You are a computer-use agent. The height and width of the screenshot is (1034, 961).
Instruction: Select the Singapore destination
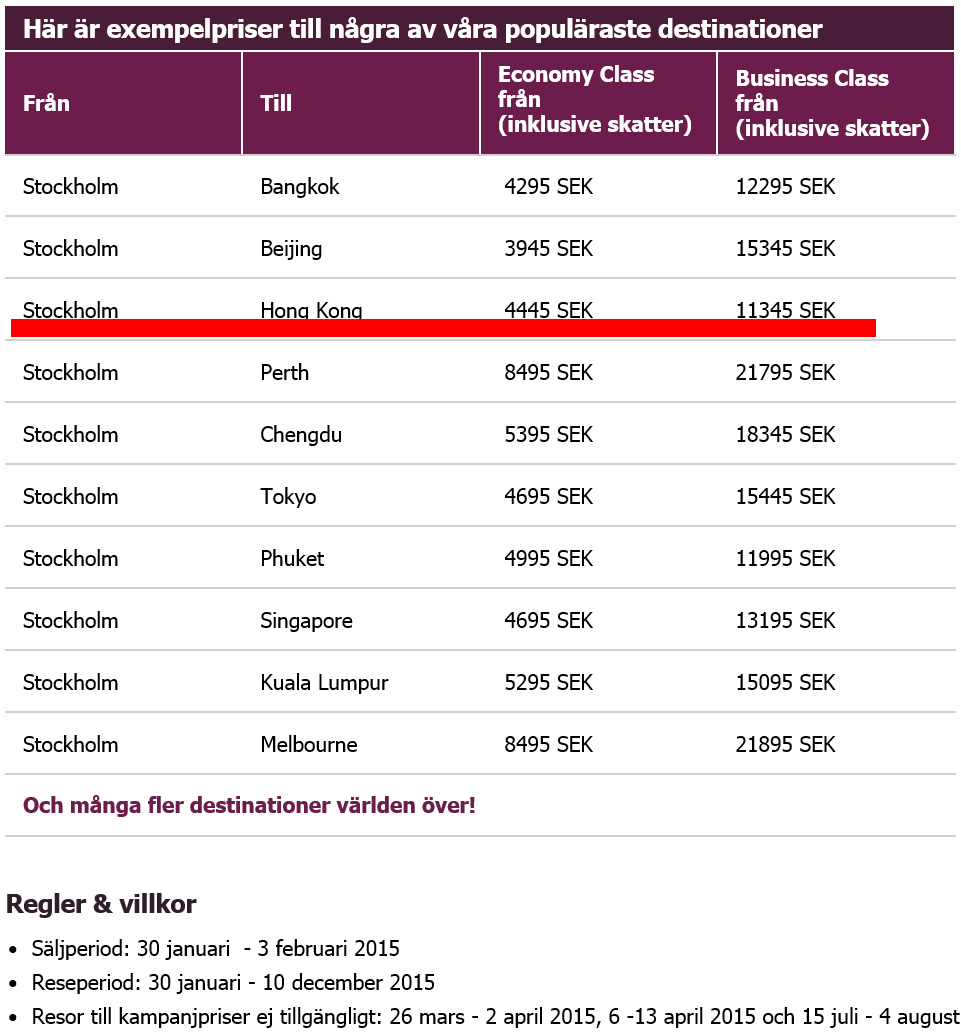point(306,621)
